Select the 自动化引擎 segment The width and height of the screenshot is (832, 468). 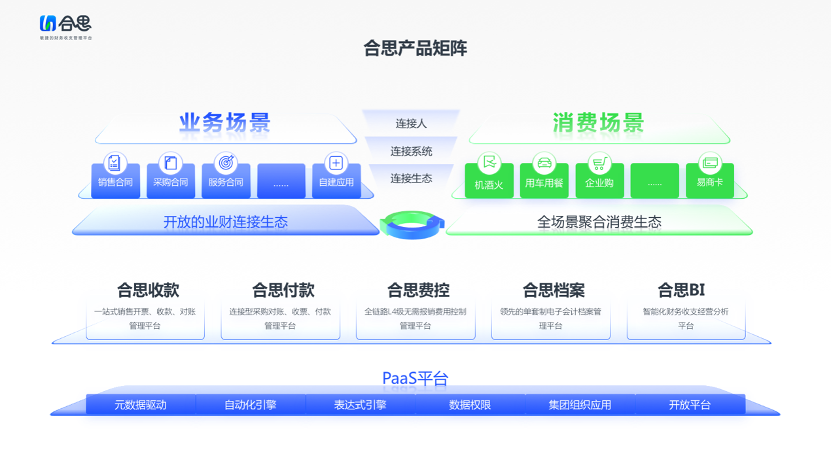[x=250, y=405]
